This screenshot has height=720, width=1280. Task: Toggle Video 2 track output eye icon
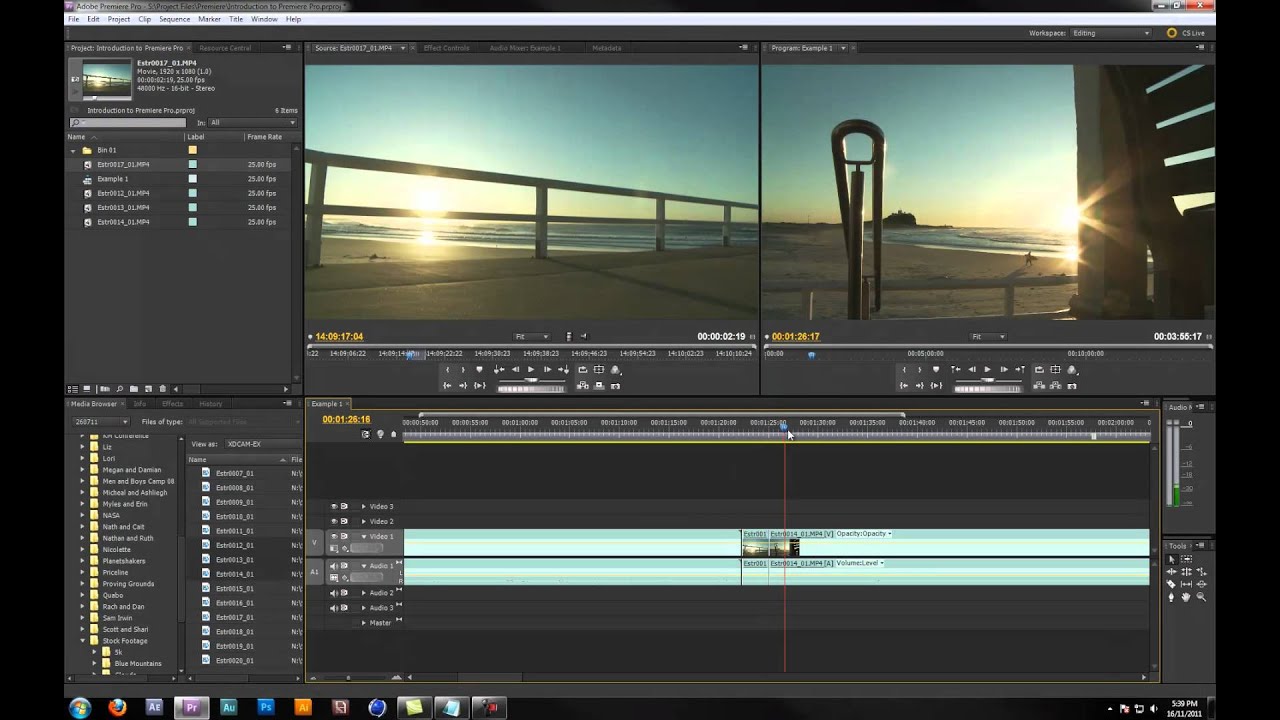click(x=334, y=521)
